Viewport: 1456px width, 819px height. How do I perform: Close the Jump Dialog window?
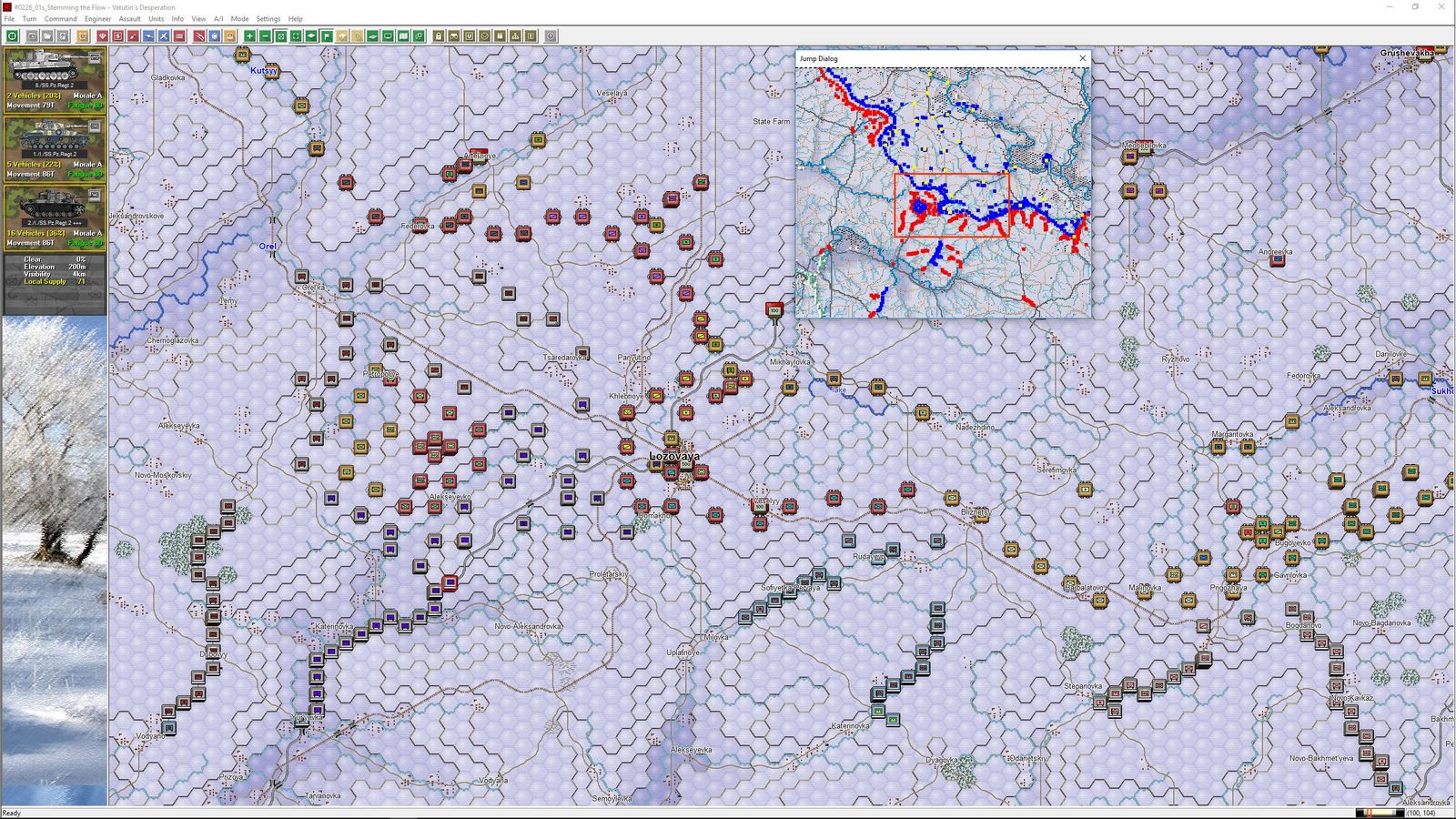pos(1082,58)
